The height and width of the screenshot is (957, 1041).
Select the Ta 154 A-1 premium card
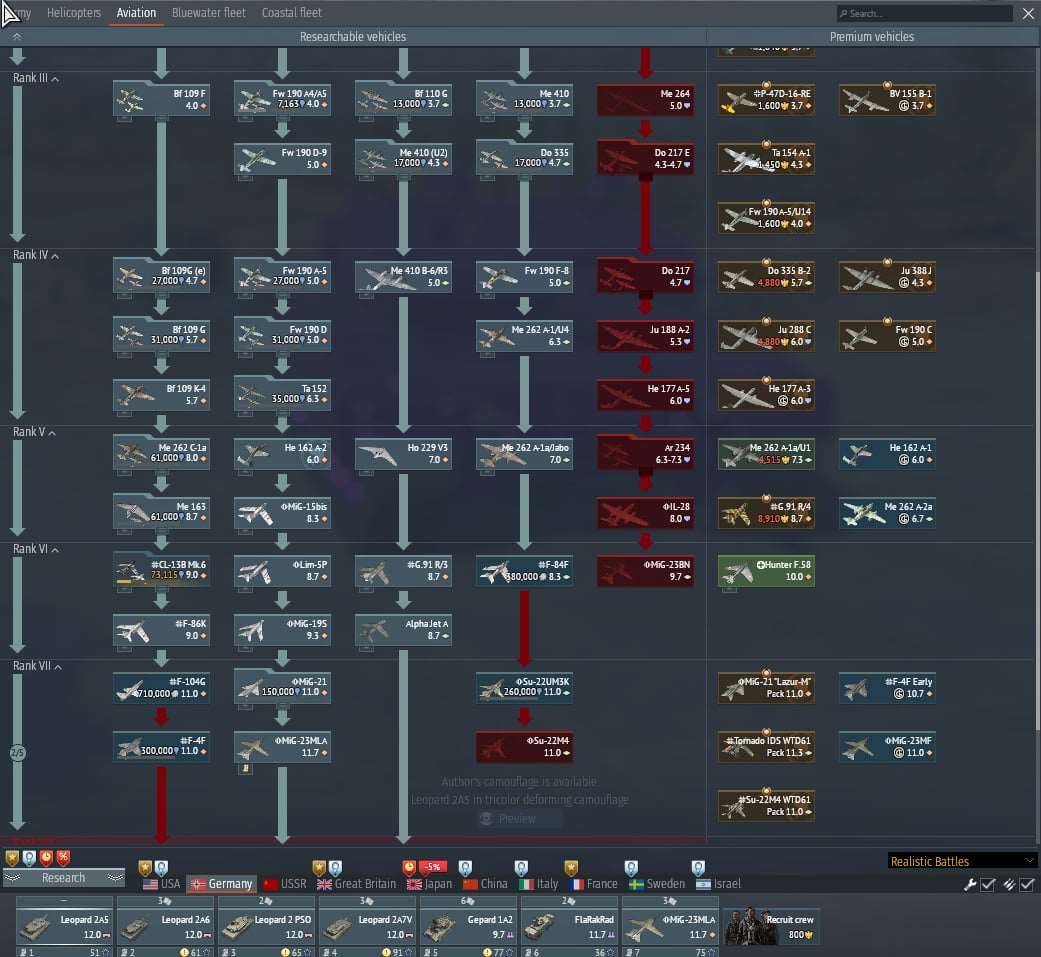pos(766,158)
